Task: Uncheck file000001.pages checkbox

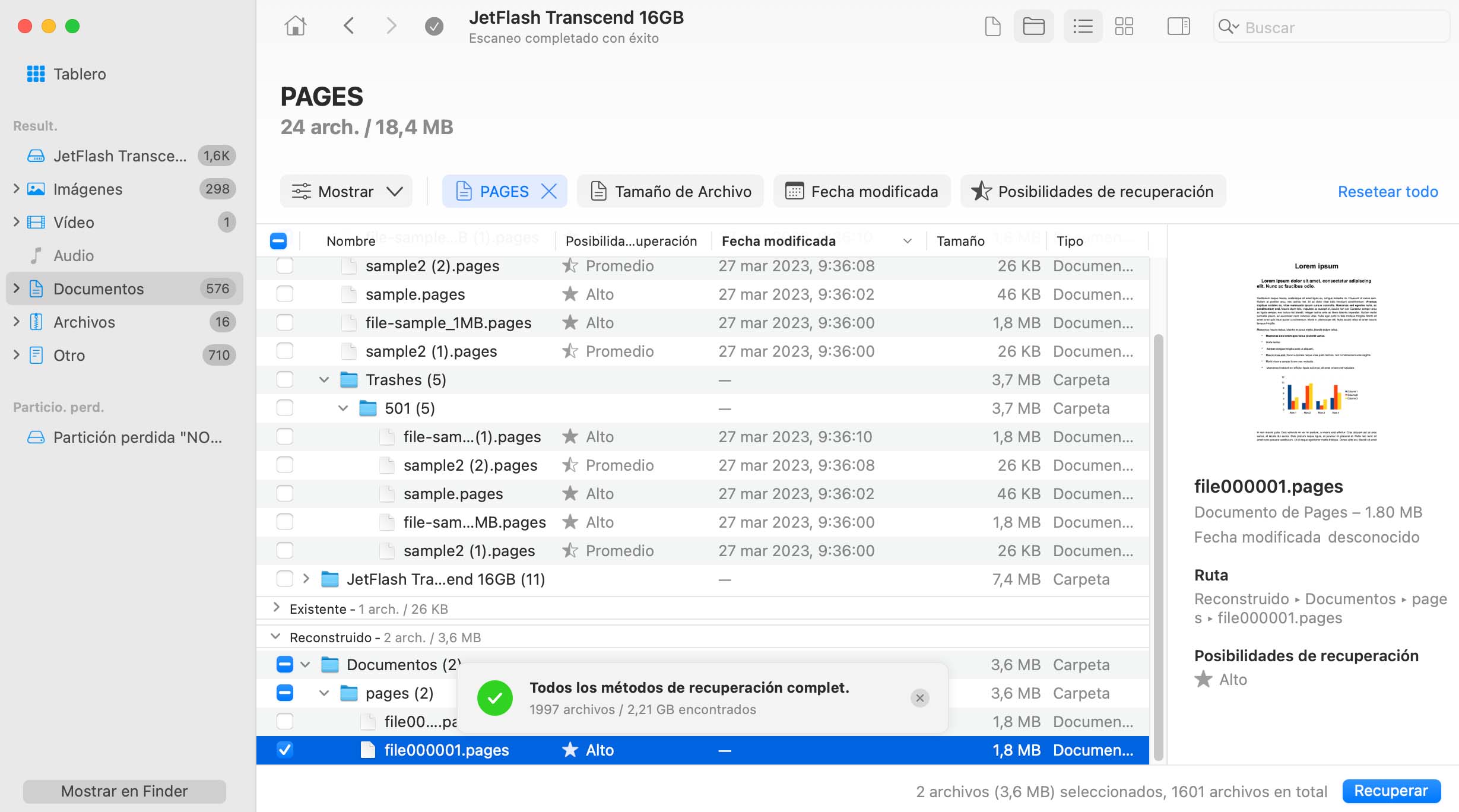Action: (x=285, y=750)
